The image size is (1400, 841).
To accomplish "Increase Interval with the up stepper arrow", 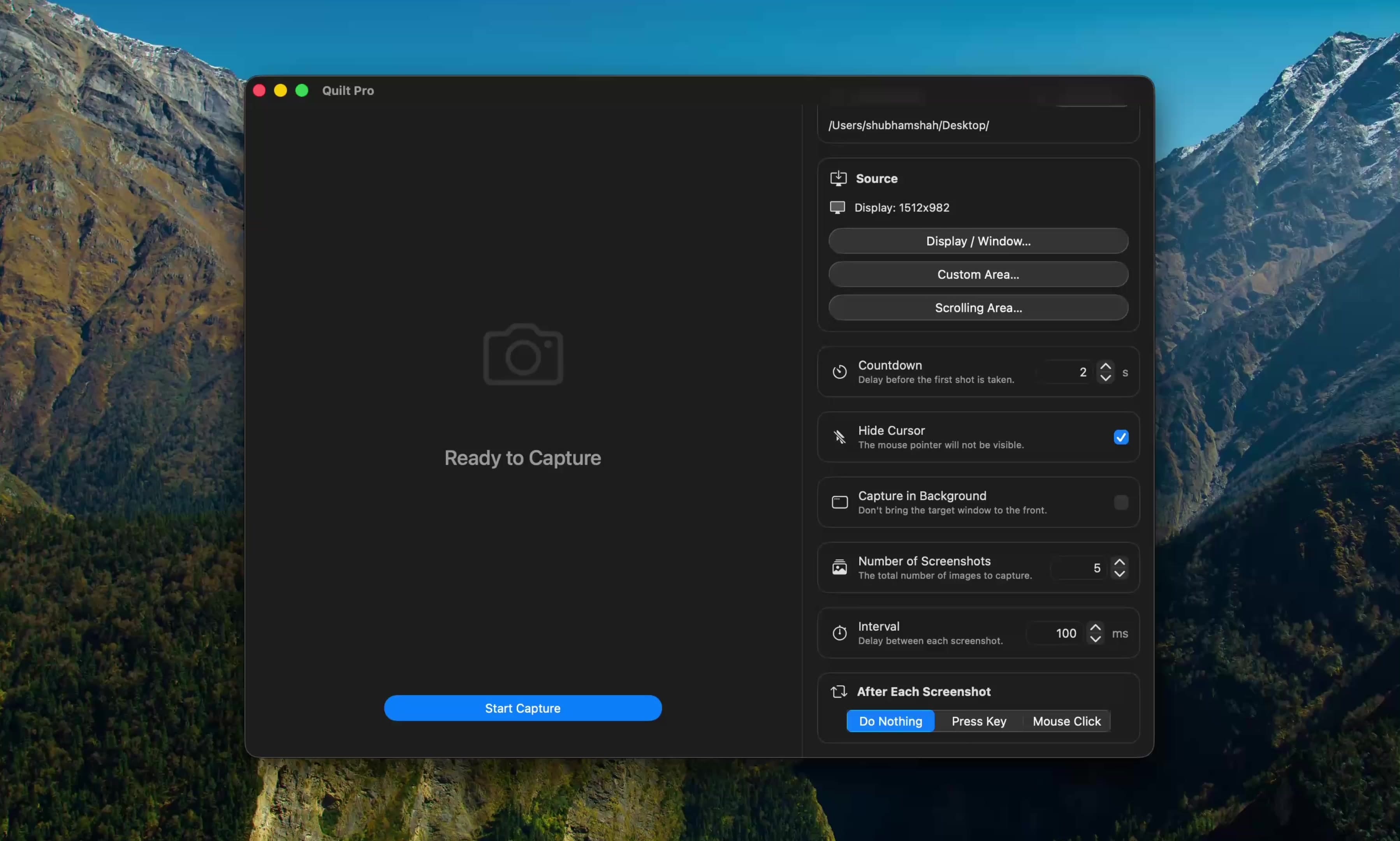I will [1096, 627].
